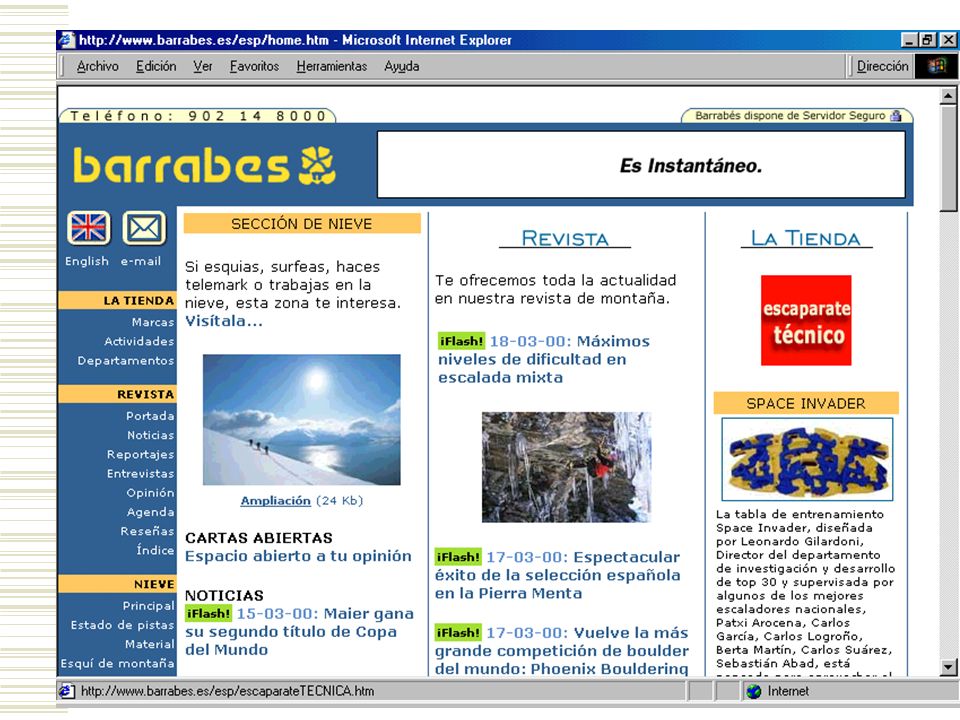The height and width of the screenshot is (720, 960).
Task: Click the NIEVE sidebar heading
Action: coord(117,584)
